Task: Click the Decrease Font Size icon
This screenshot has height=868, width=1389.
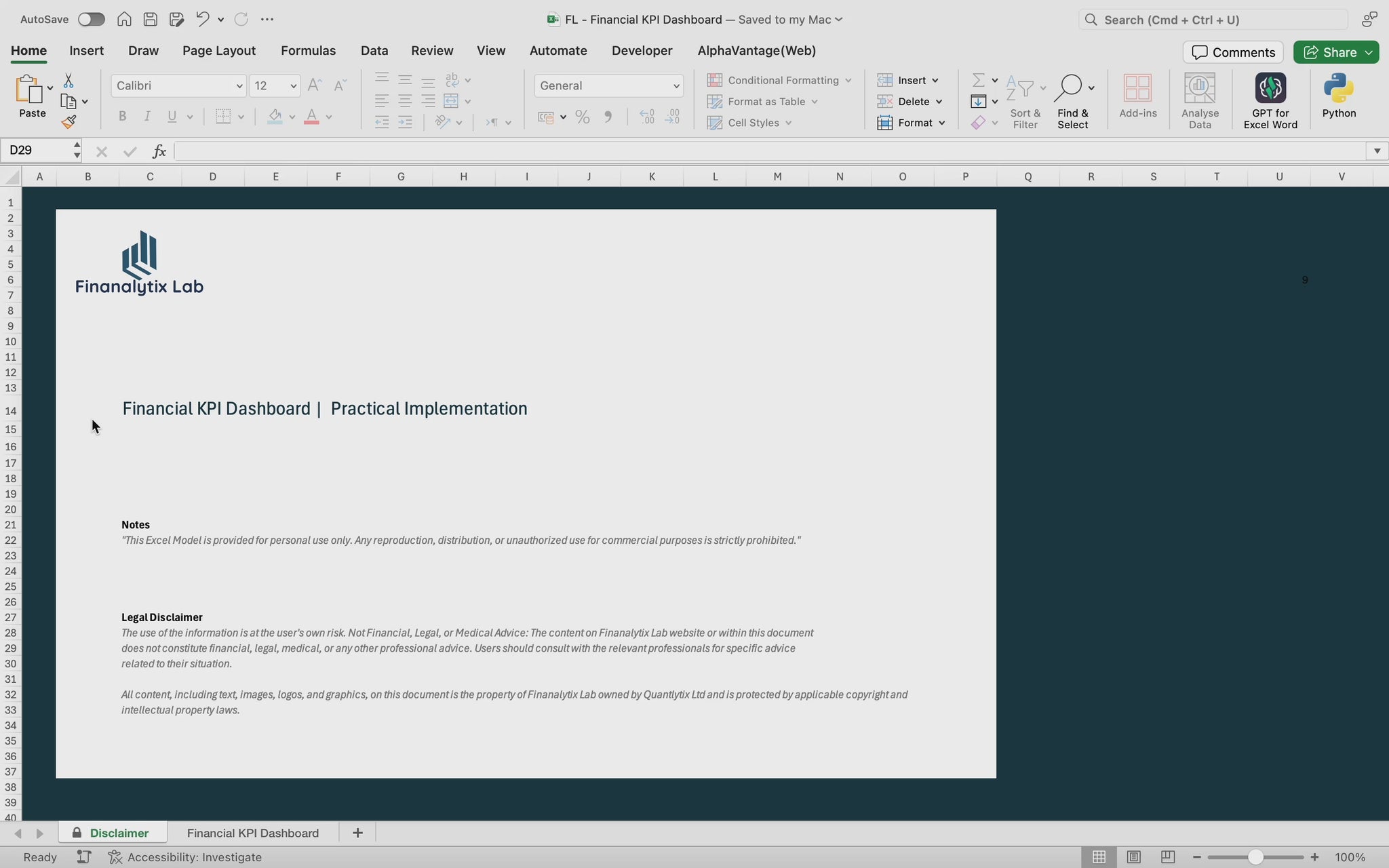Action: coord(340,85)
